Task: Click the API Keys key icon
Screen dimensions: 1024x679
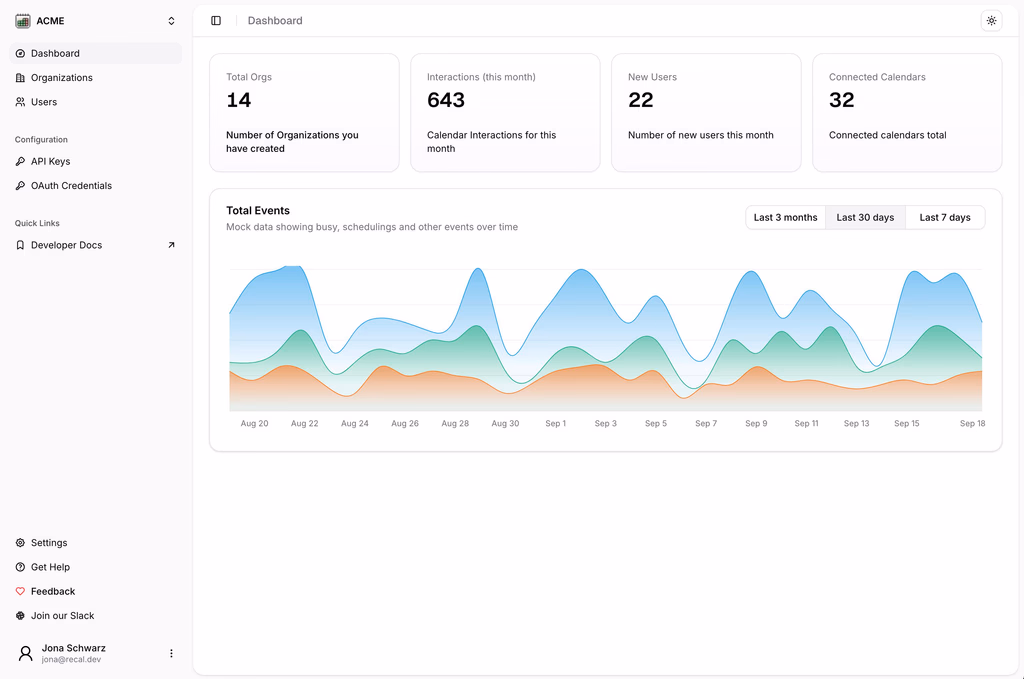Action: coord(20,161)
